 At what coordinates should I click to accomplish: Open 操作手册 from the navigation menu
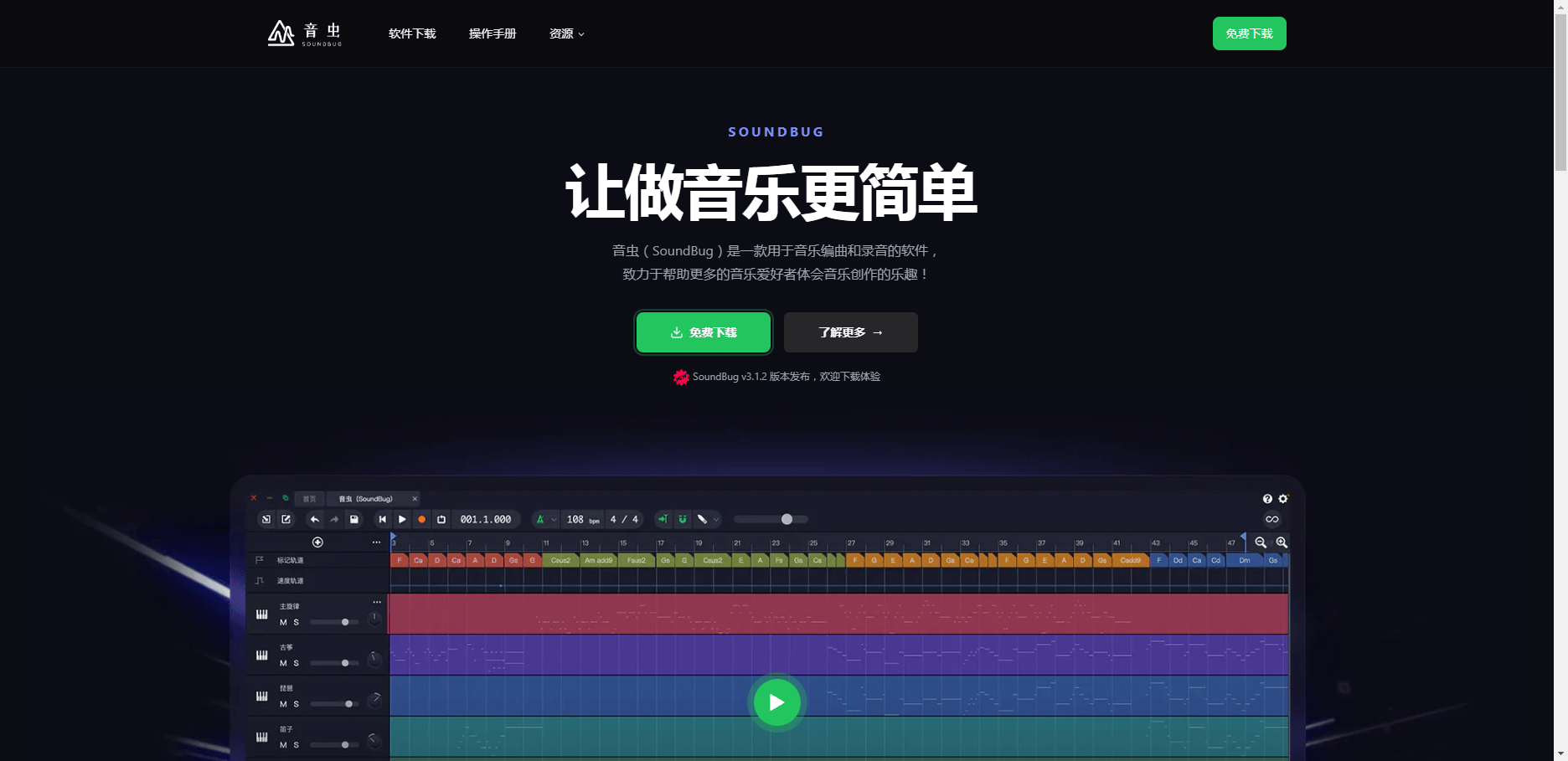click(493, 33)
